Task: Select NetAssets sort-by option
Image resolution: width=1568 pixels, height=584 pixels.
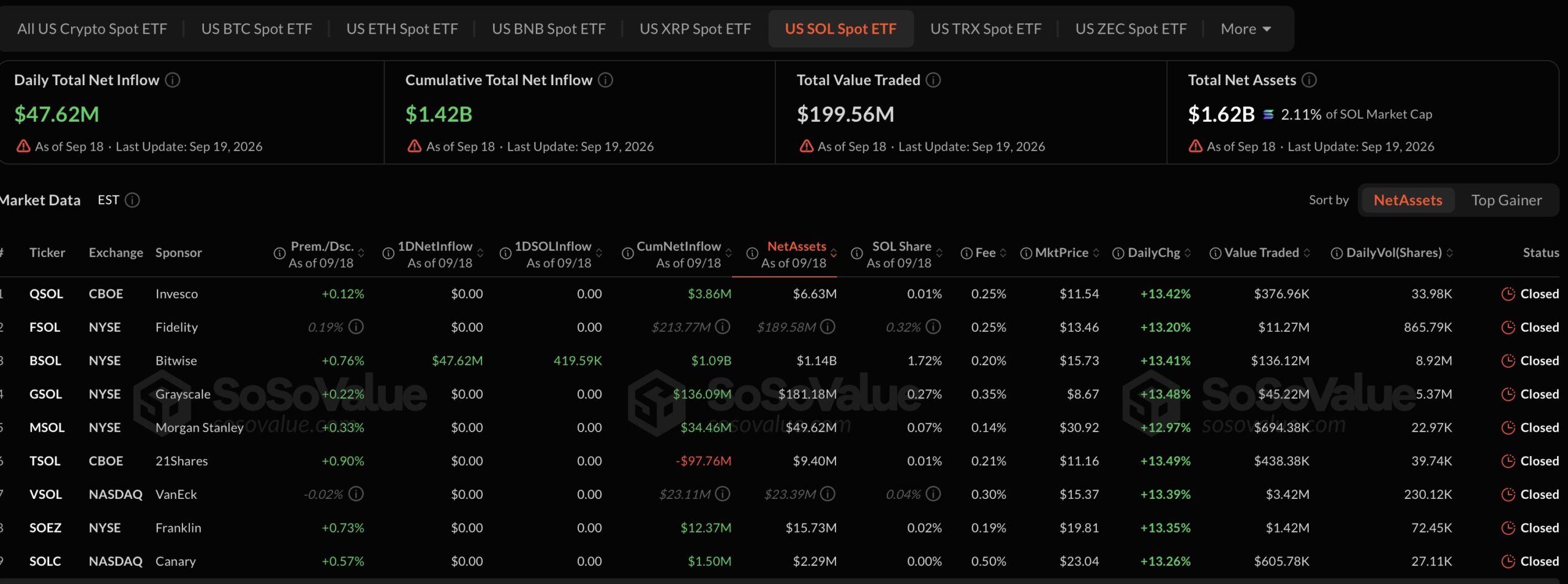Action: click(1408, 200)
